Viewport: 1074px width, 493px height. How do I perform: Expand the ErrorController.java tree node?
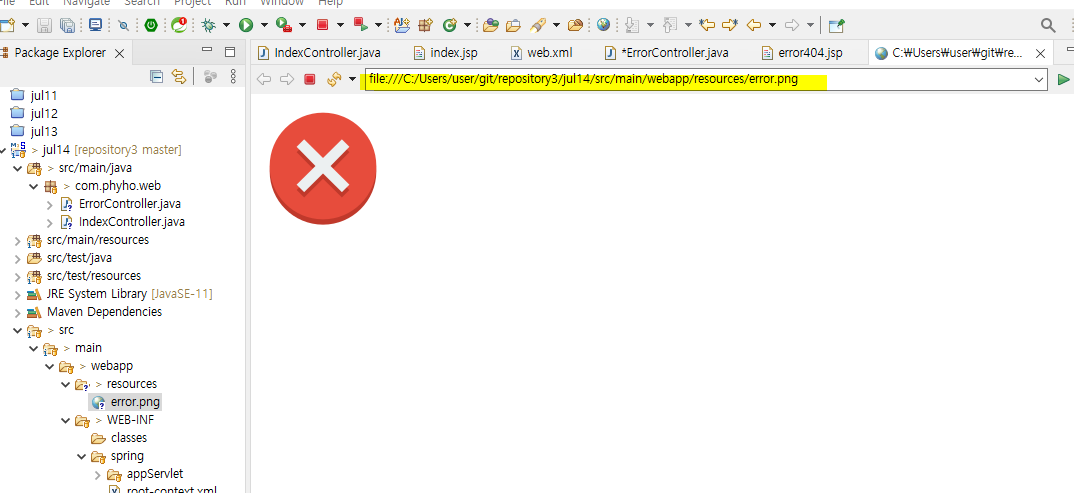click(49, 204)
